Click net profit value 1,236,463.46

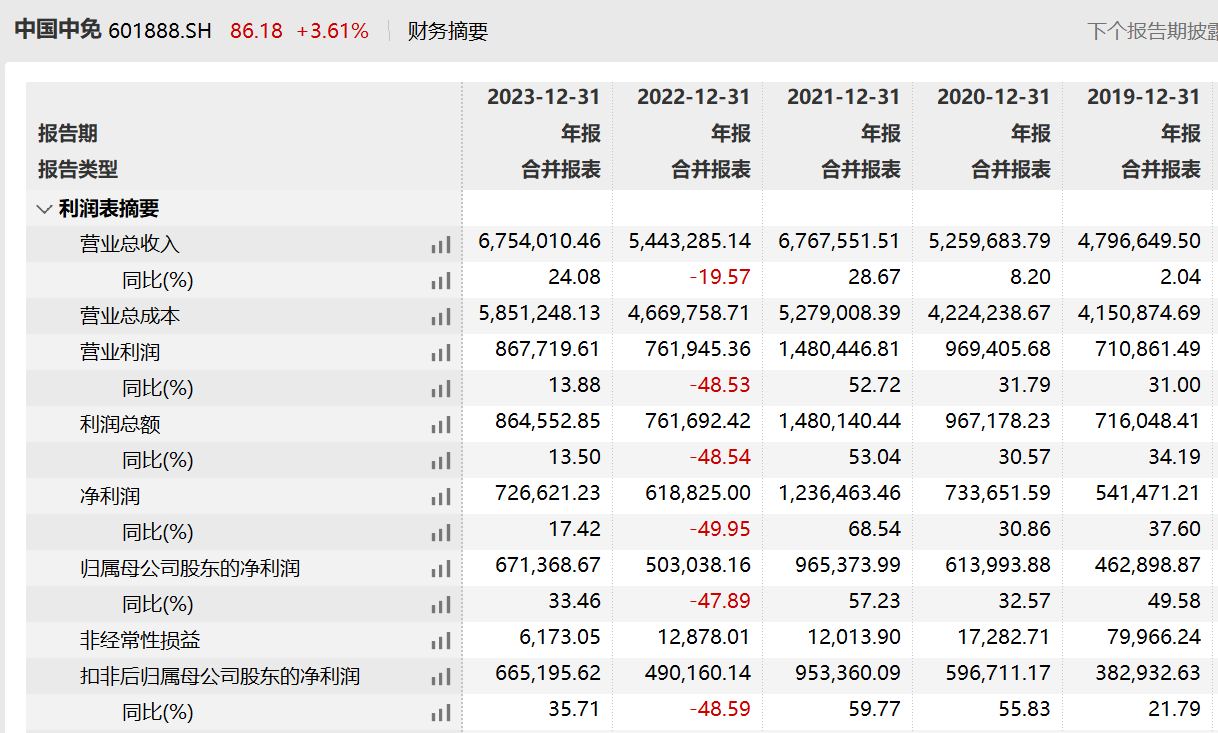(x=840, y=493)
